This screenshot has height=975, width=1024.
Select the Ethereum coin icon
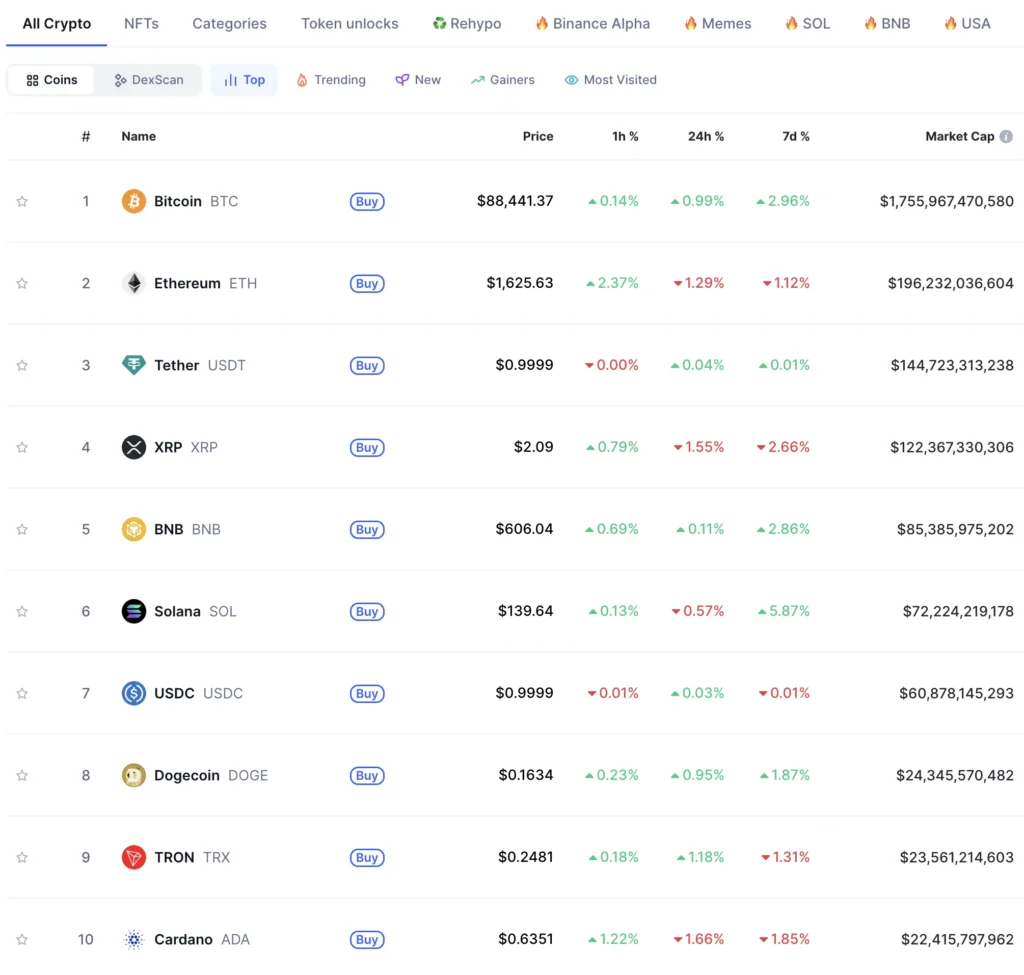[133, 283]
